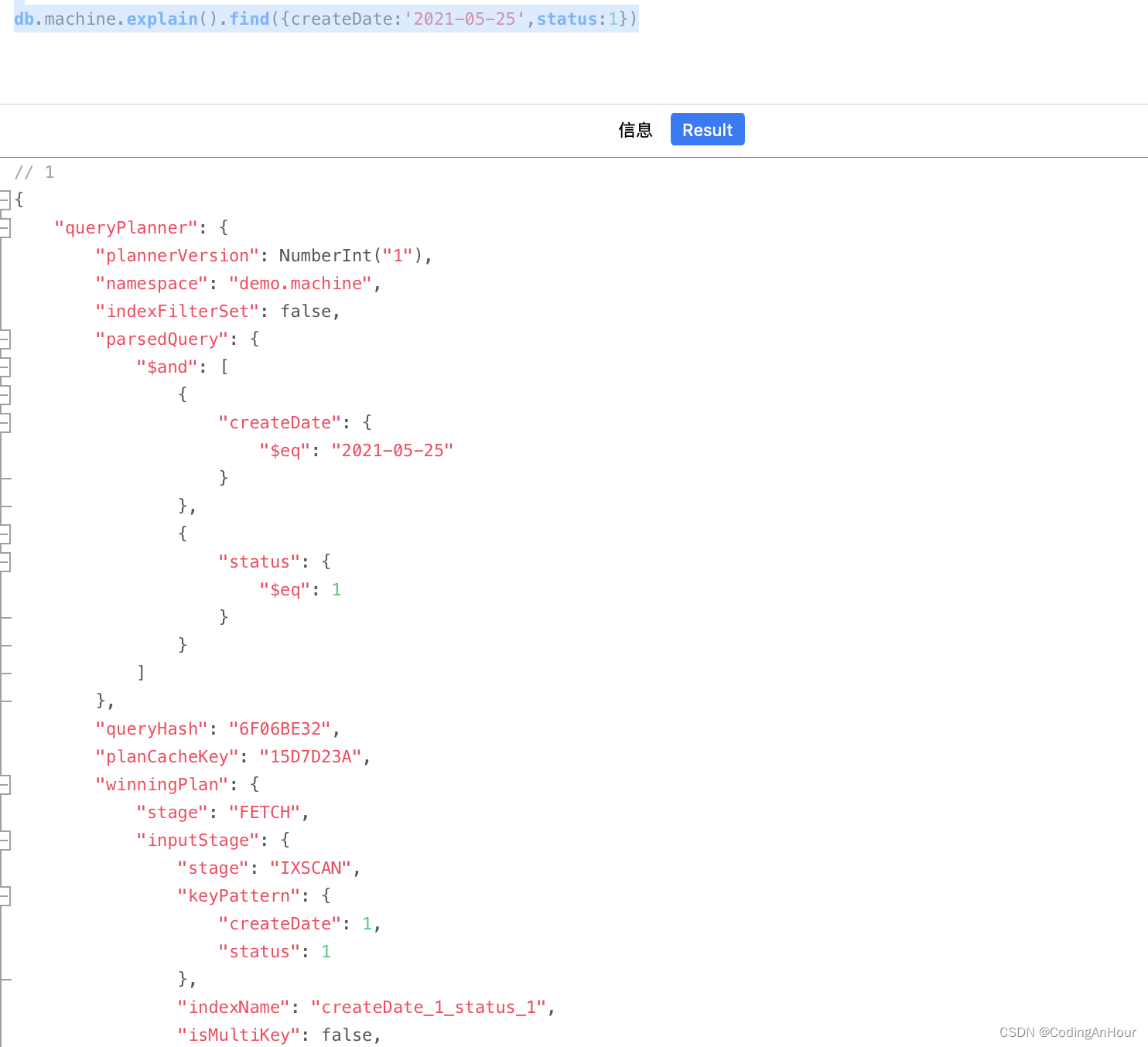This screenshot has width=1148, height=1047.
Task: Click the "winningPlan" key text
Action: [162, 784]
